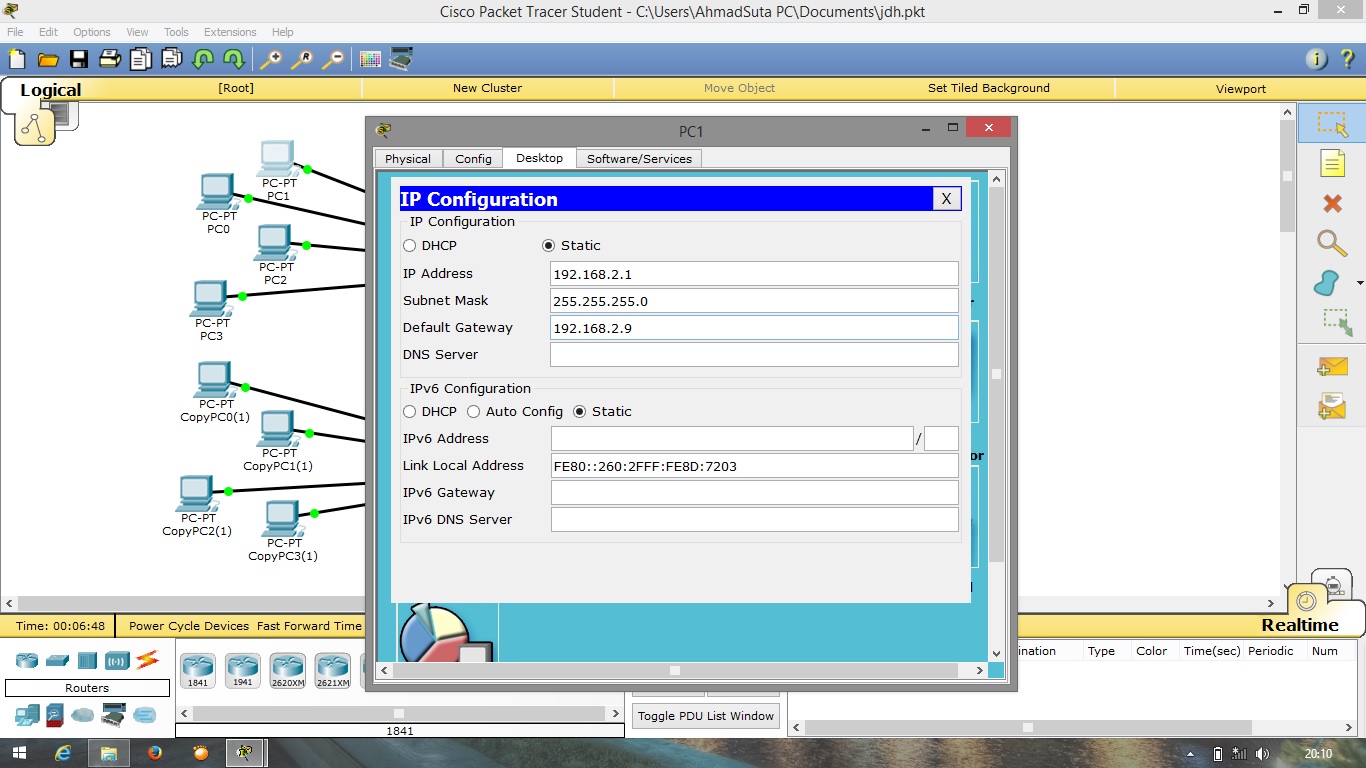The width and height of the screenshot is (1366, 768).
Task: Zoom out with the minus magnifier
Action: click(x=333, y=59)
